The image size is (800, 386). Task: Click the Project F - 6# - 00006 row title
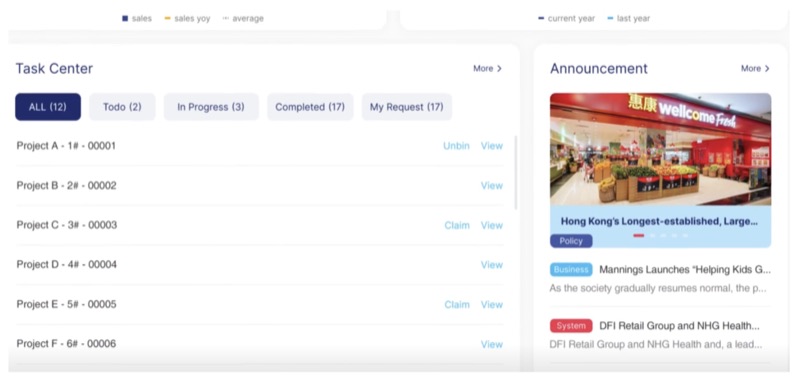point(66,344)
